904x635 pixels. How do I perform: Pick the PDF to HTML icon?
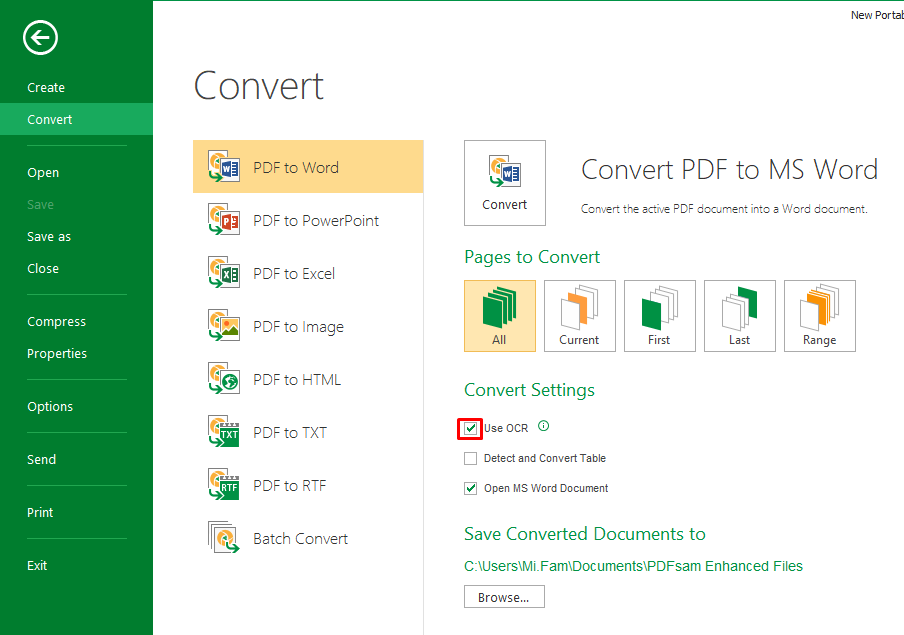[224, 379]
